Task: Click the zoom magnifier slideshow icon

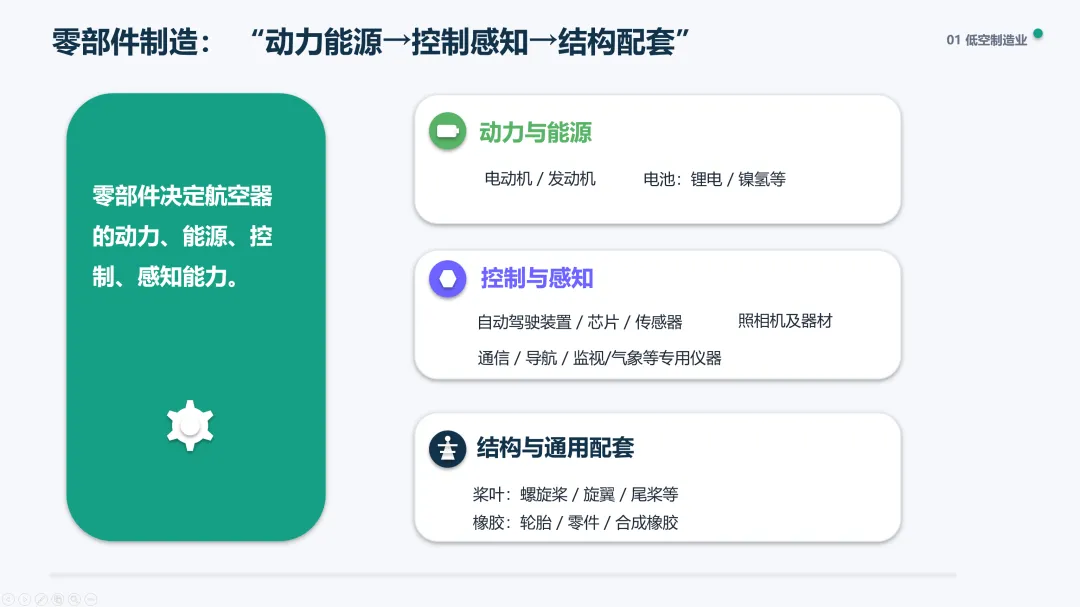Action: click(74, 599)
